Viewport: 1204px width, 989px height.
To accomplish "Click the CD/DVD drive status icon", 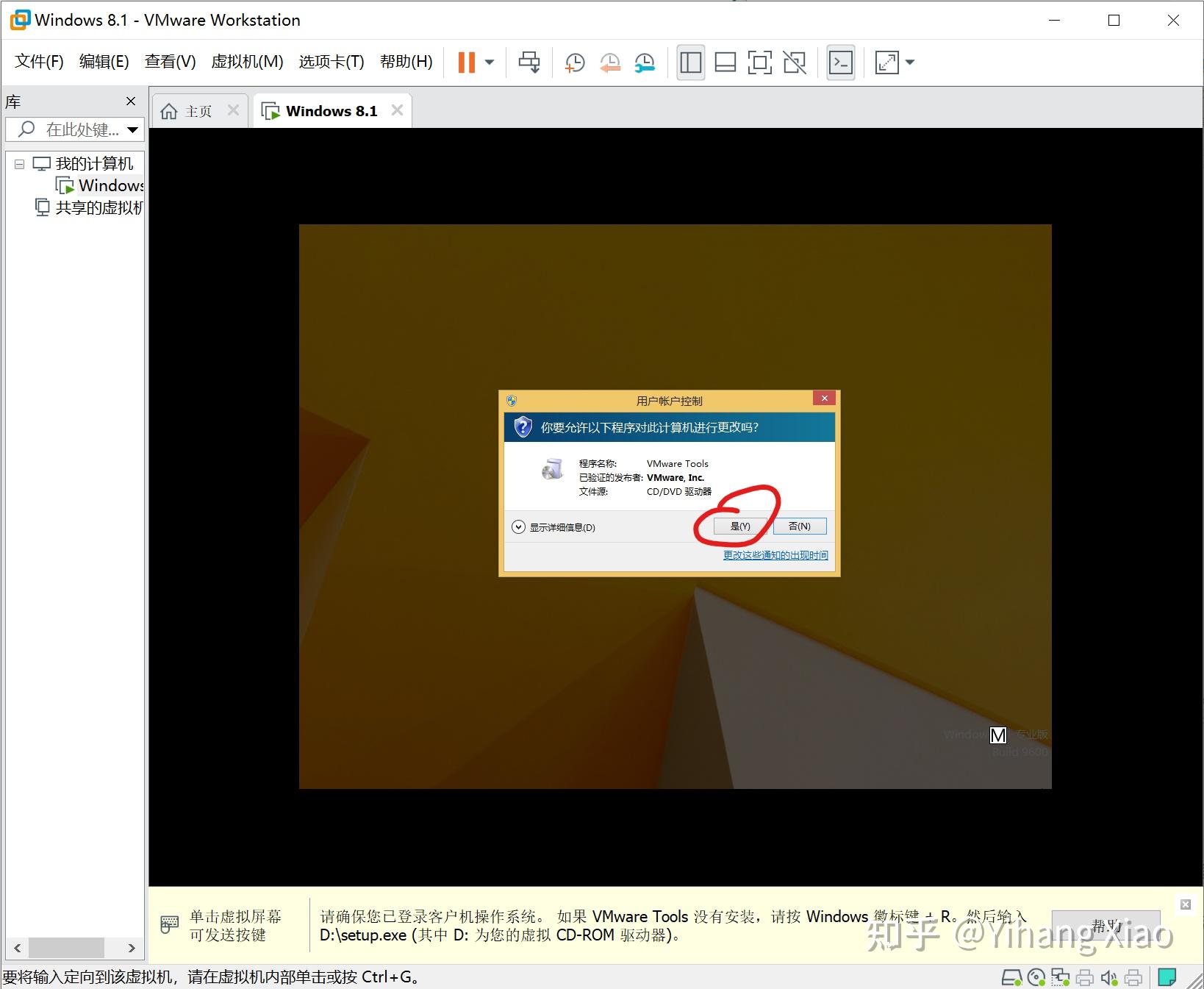I will click(x=1036, y=978).
